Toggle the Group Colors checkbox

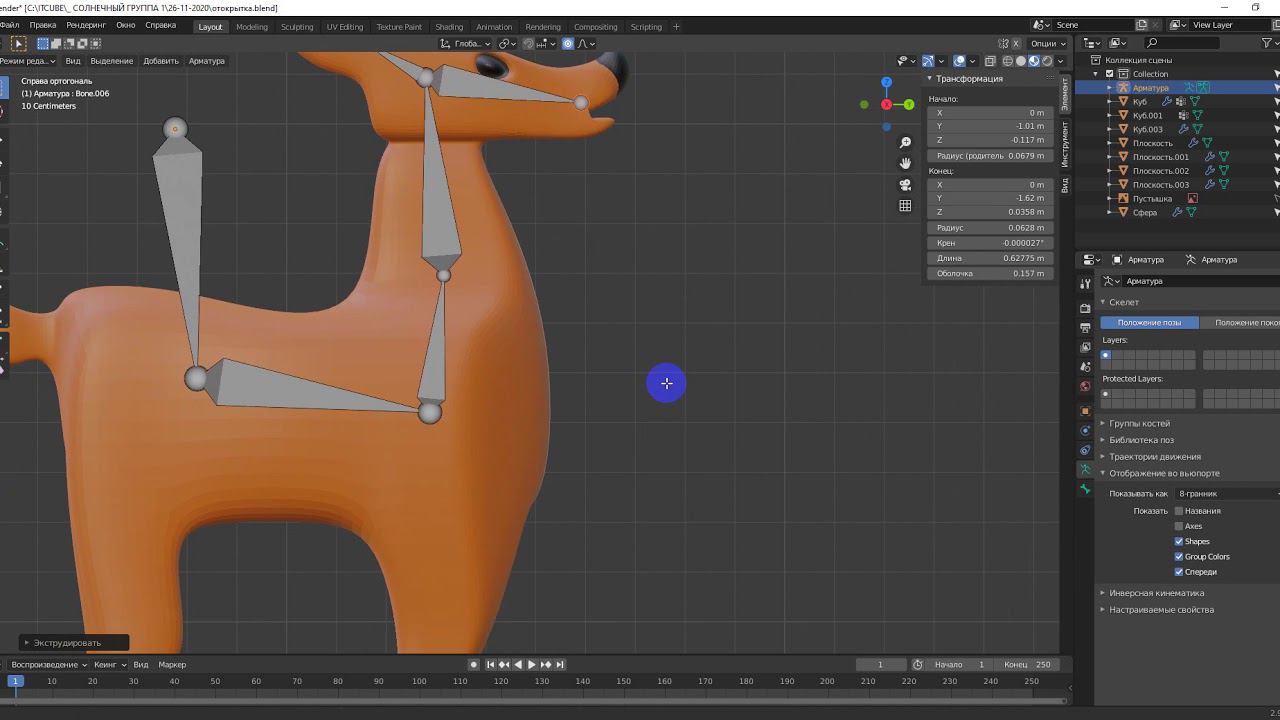coord(1179,557)
